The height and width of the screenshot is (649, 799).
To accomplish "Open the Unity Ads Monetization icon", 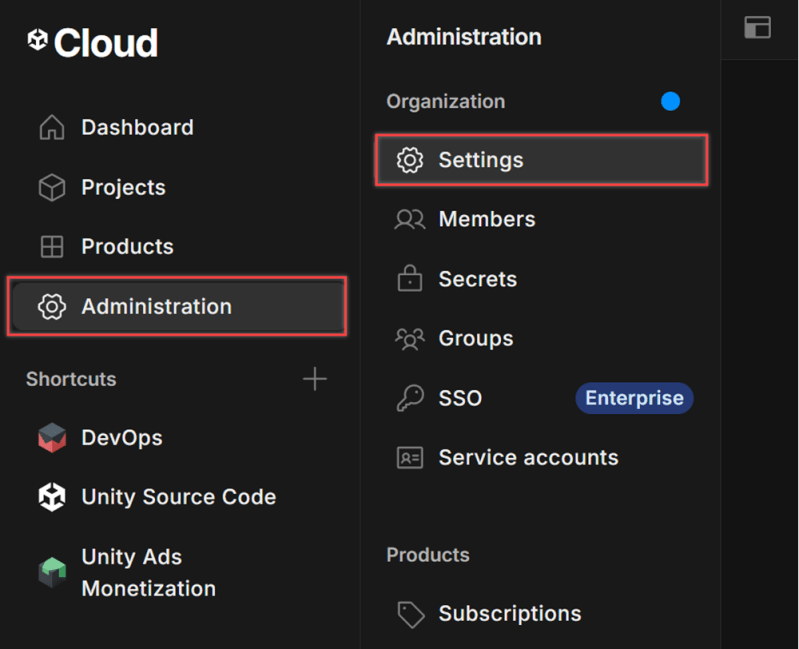I will pos(52,572).
